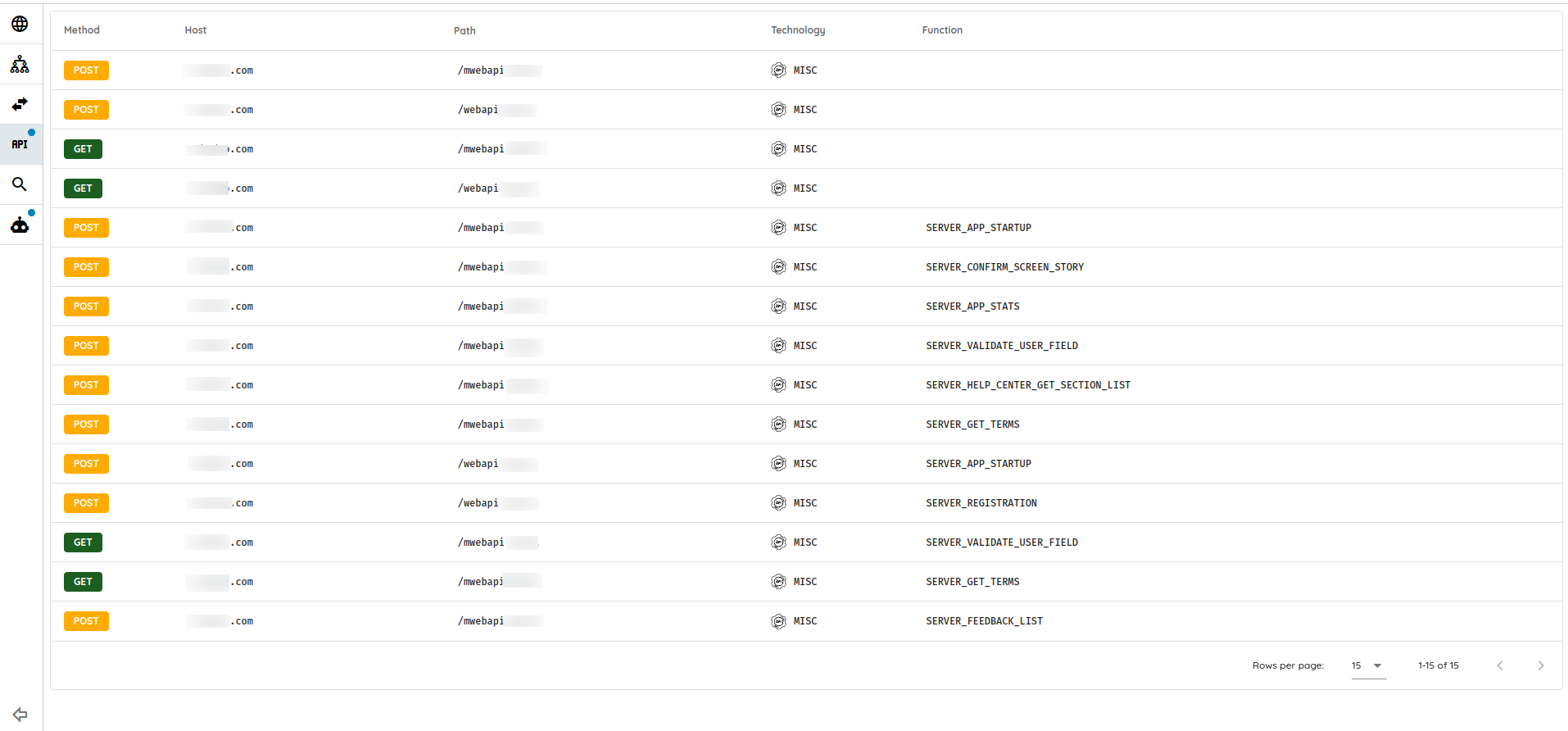Screen dimensions: 1568x731
Task: Click MISC technology icon in SERVER_APP_STATS row
Action: pyautogui.click(x=778, y=306)
